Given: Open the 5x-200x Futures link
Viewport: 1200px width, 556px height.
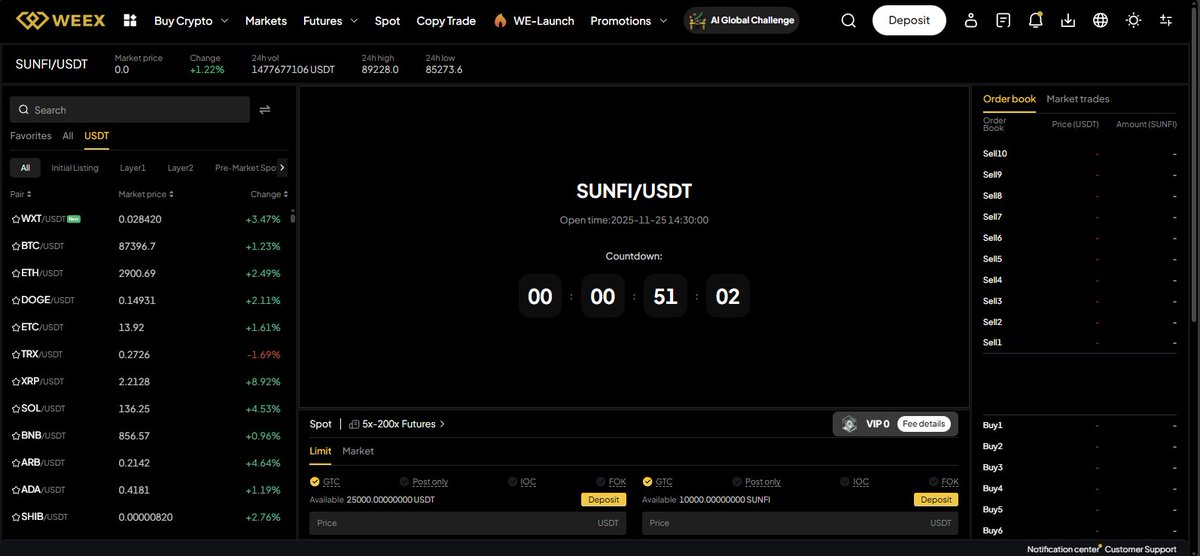Looking at the screenshot, I should (397, 424).
